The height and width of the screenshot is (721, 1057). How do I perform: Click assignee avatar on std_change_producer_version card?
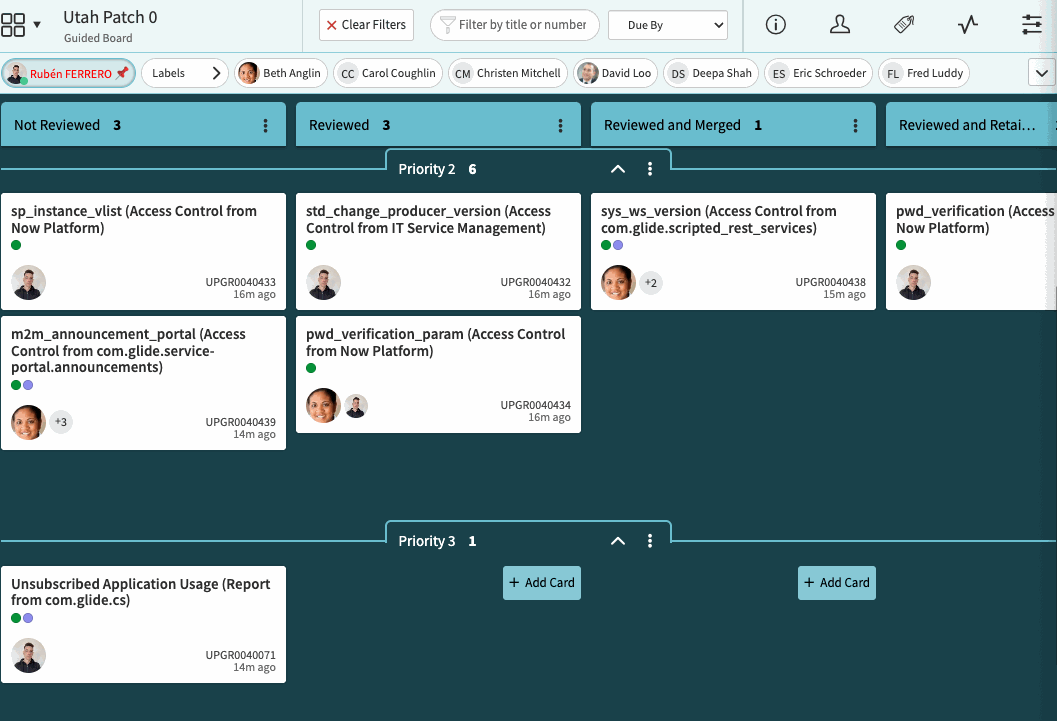[324, 282]
